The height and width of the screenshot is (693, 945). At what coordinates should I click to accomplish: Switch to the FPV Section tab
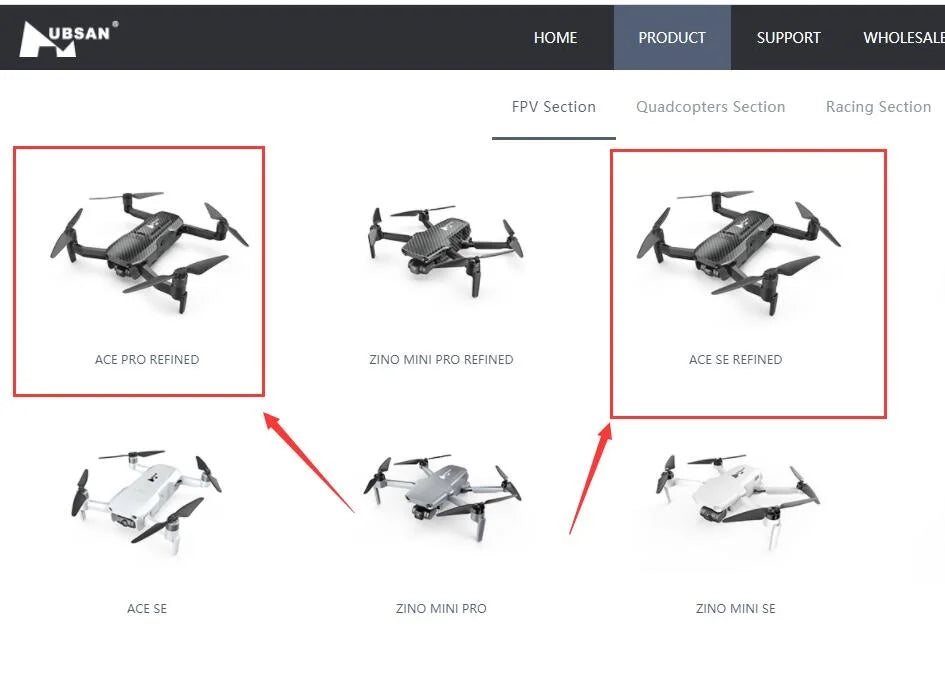553,107
